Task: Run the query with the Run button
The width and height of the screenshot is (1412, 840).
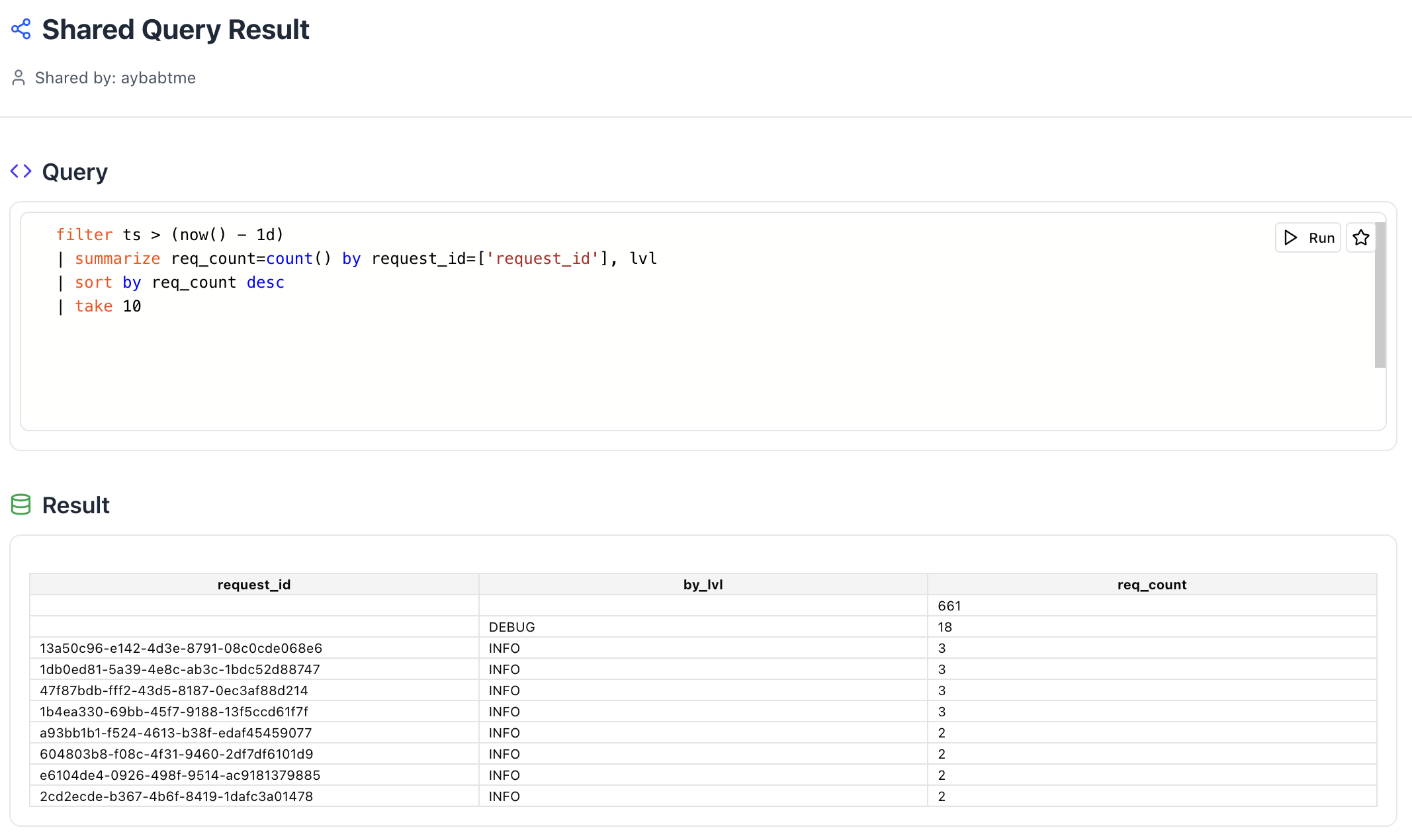Action: (x=1308, y=237)
